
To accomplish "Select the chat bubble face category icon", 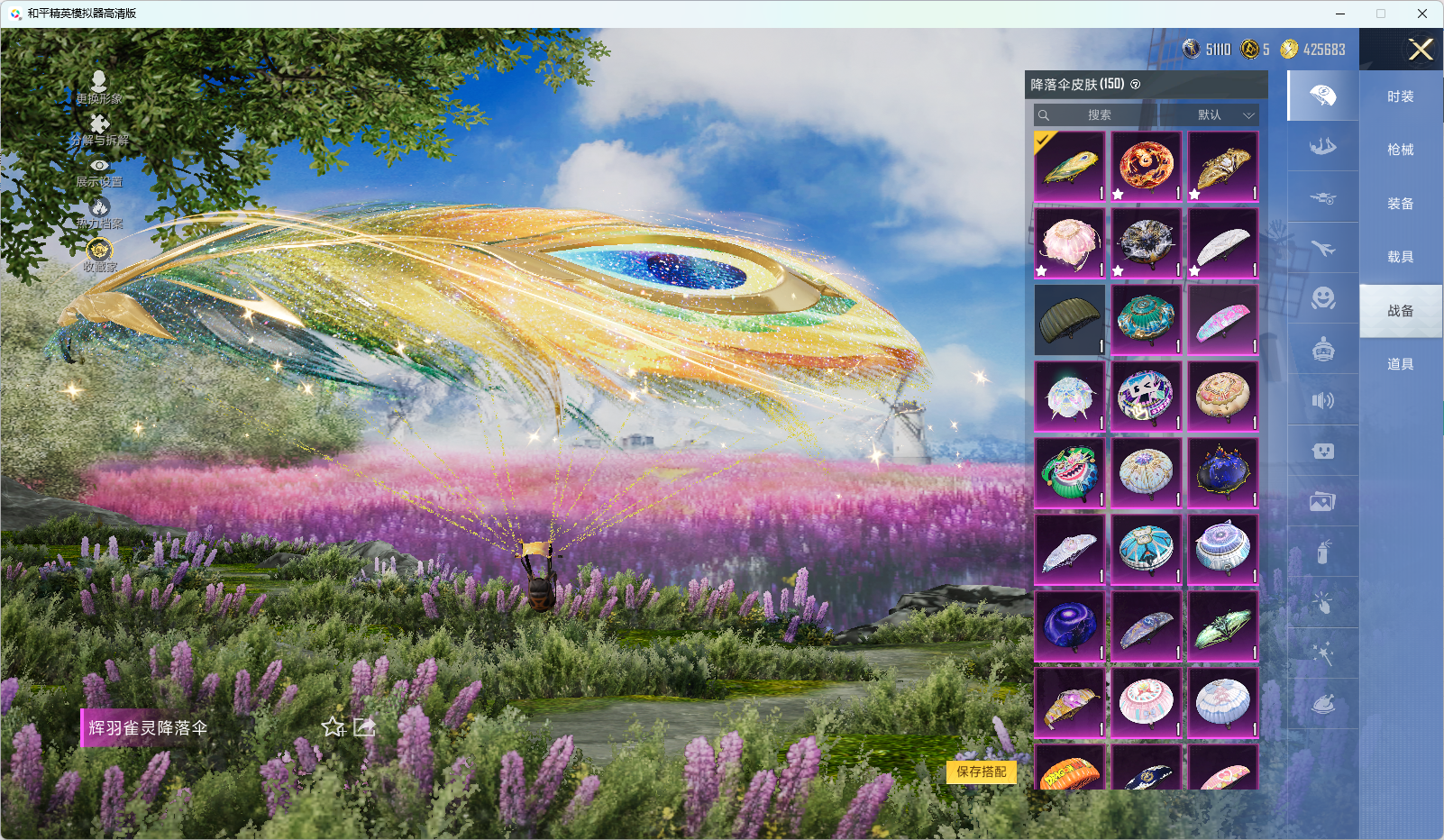I will pos(1322,451).
